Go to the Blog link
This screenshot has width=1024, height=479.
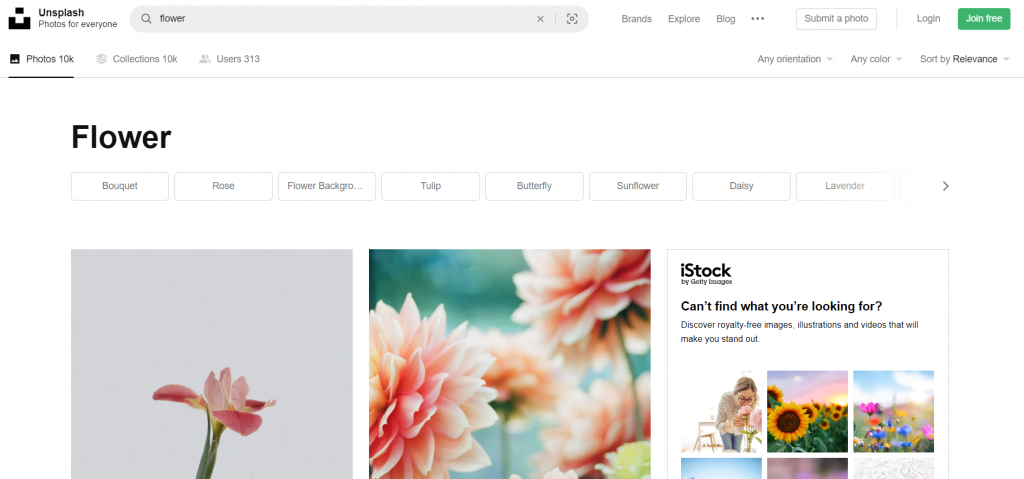(x=726, y=19)
